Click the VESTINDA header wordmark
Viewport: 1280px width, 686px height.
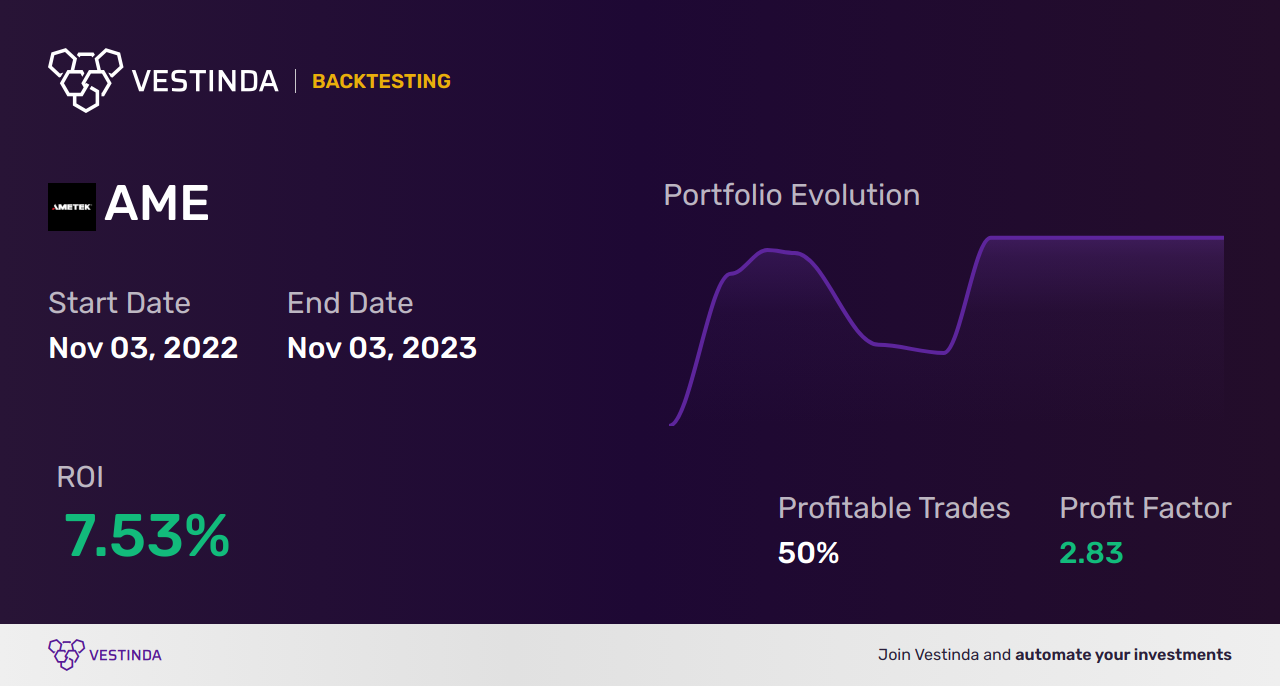[206, 81]
